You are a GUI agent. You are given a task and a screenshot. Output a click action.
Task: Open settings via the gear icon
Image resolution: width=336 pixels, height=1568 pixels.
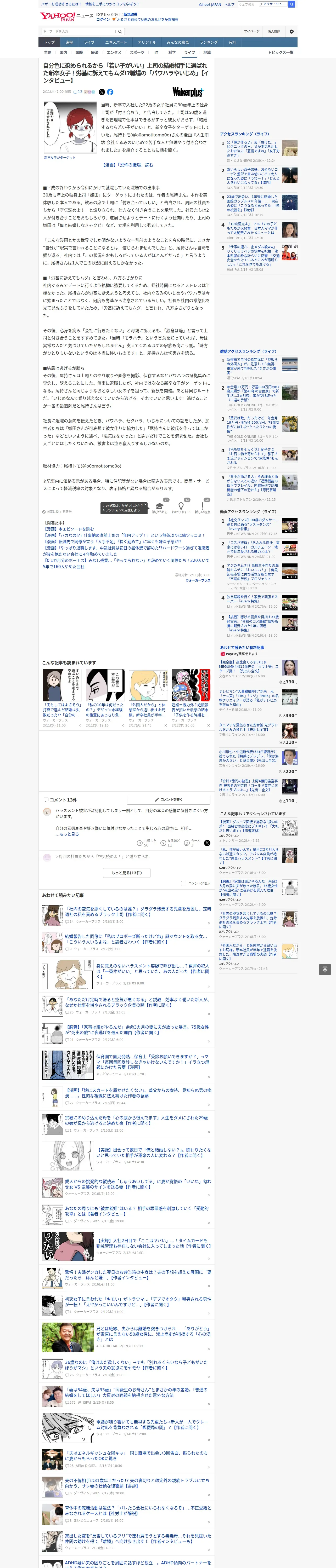point(291,32)
